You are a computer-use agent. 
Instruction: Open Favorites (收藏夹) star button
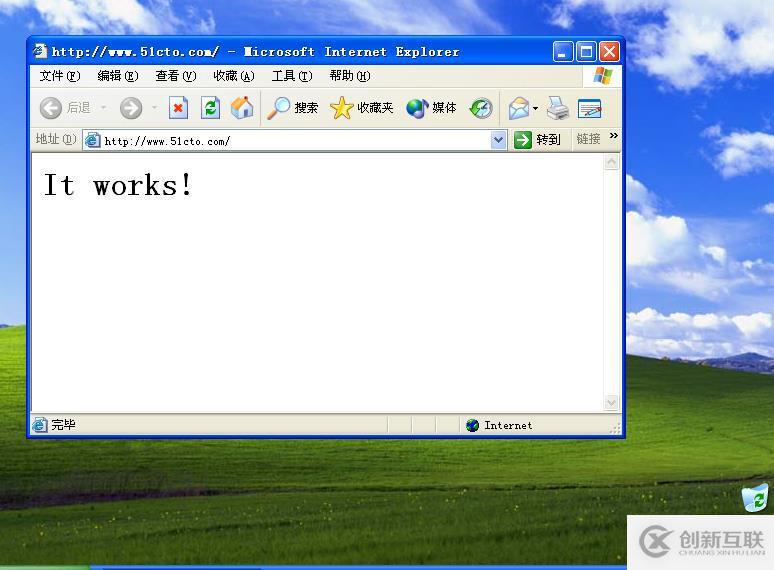361,108
